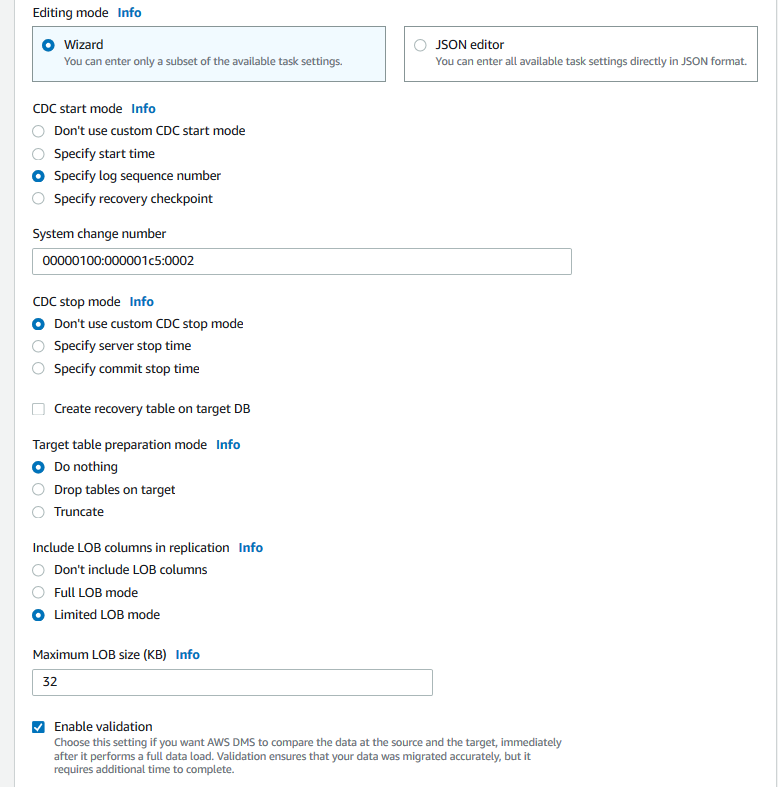Viewport: 778px width, 787px height.
Task: Open Info link beside CDC start mode
Action: [x=143, y=109]
